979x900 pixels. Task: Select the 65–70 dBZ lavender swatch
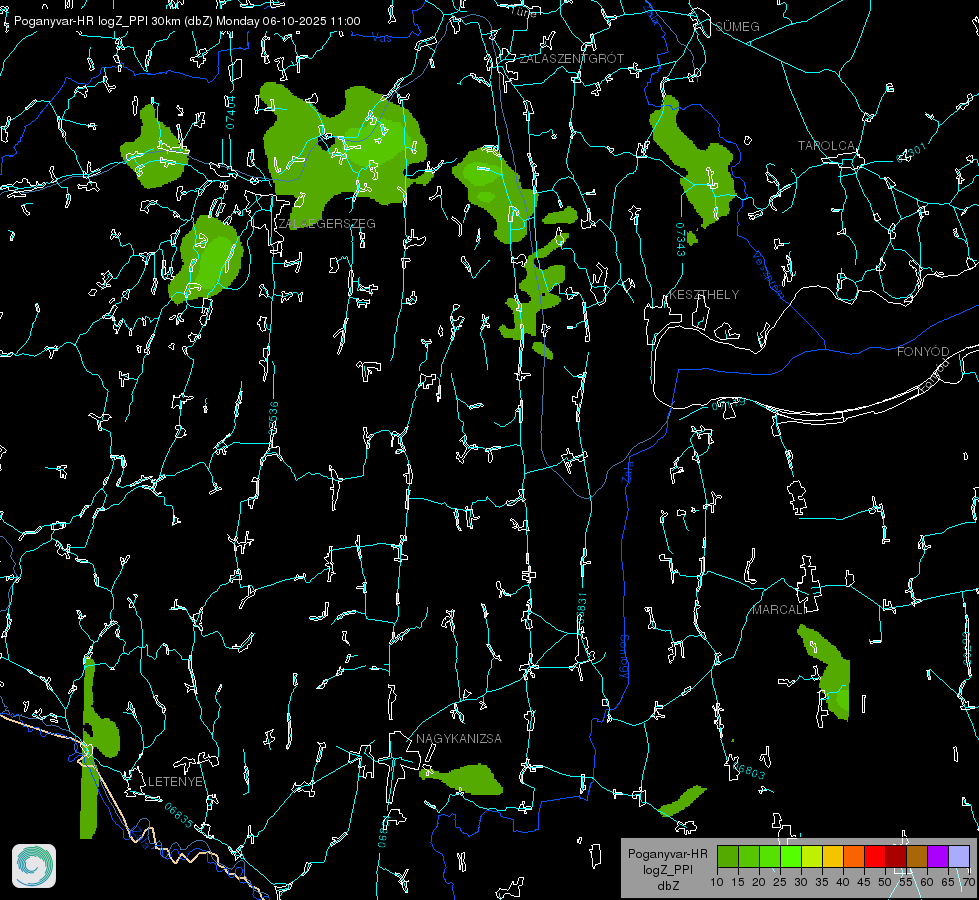pyautogui.click(x=958, y=856)
